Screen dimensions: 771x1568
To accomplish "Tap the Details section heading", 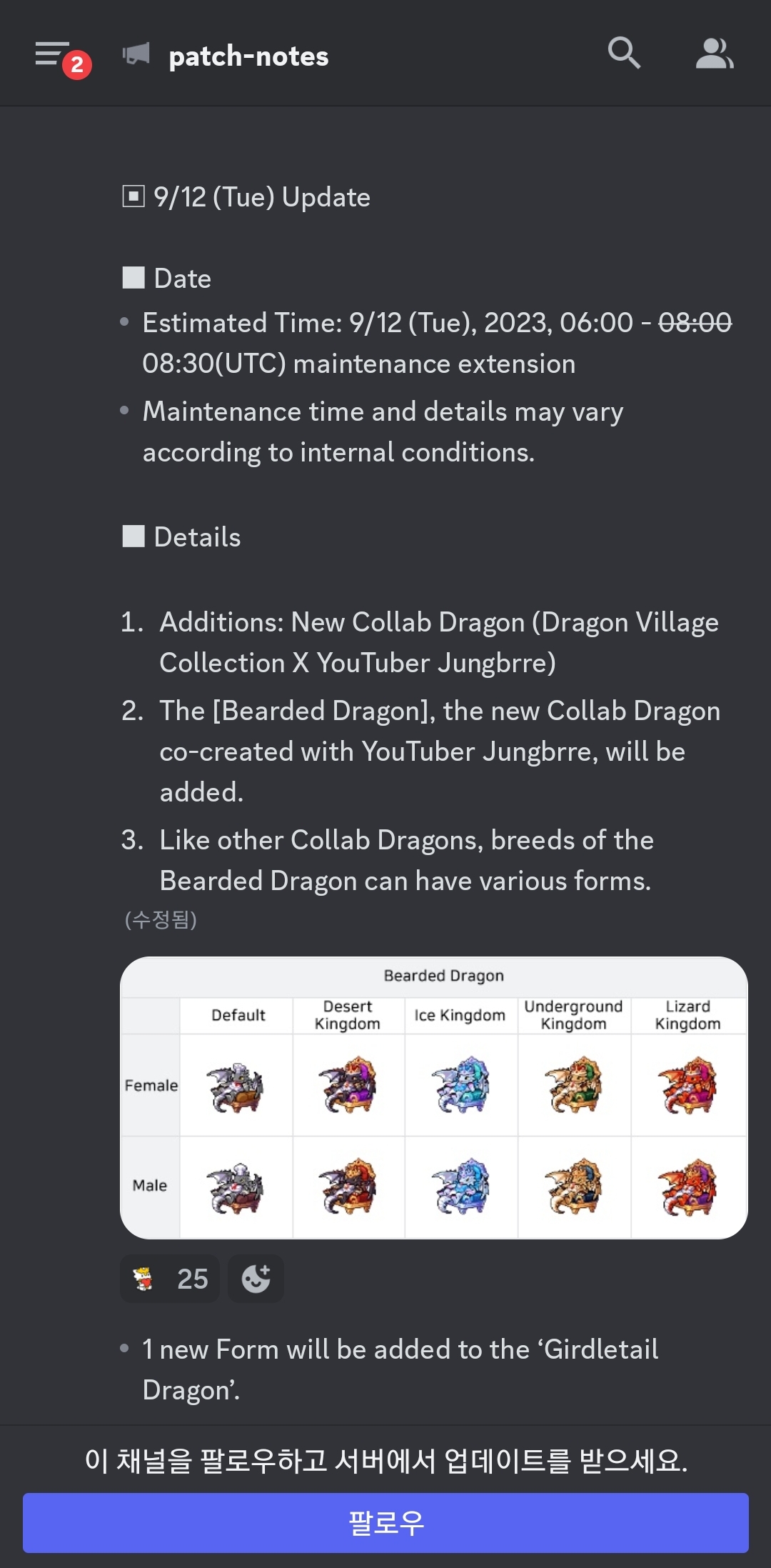I will pyautogui.click(x=197, y=537).
